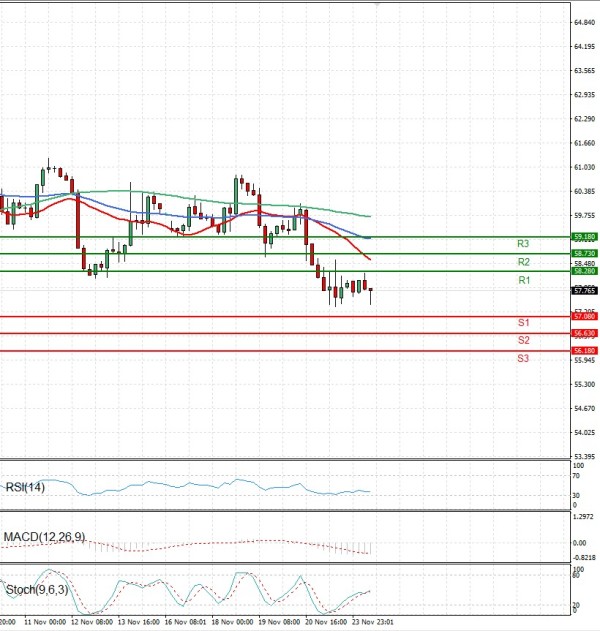Click the R3 resistance label
Viewport: 600px width, 631px height.
coord(523,244)
